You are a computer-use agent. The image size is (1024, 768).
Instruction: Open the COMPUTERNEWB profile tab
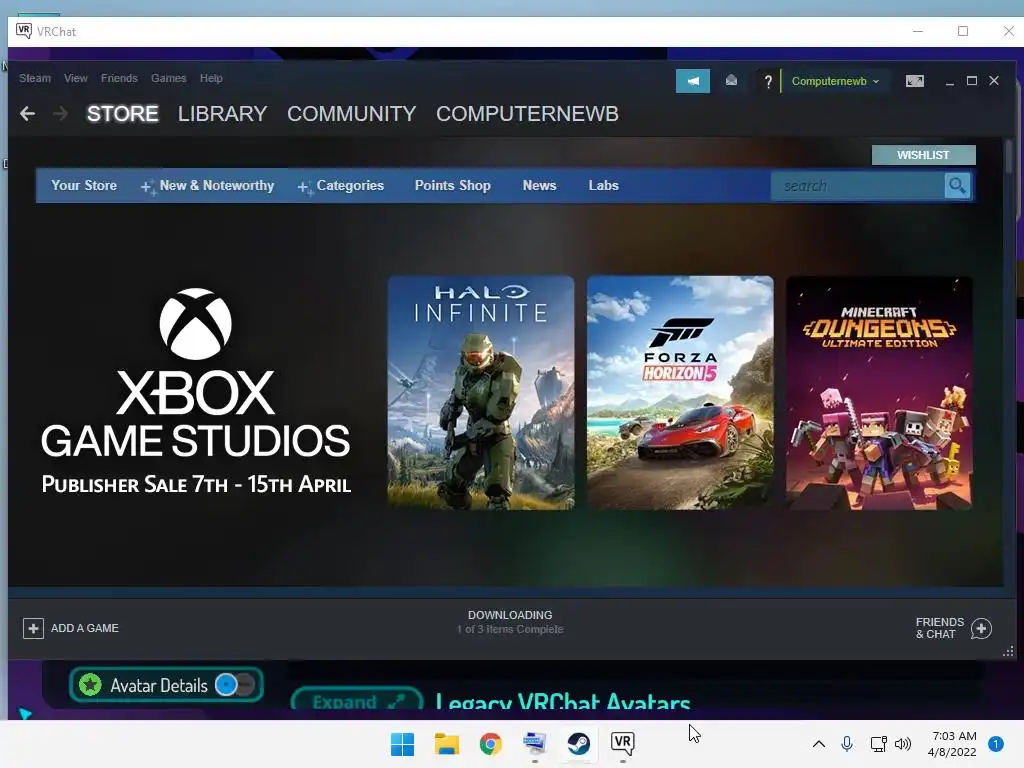(527, 114)
